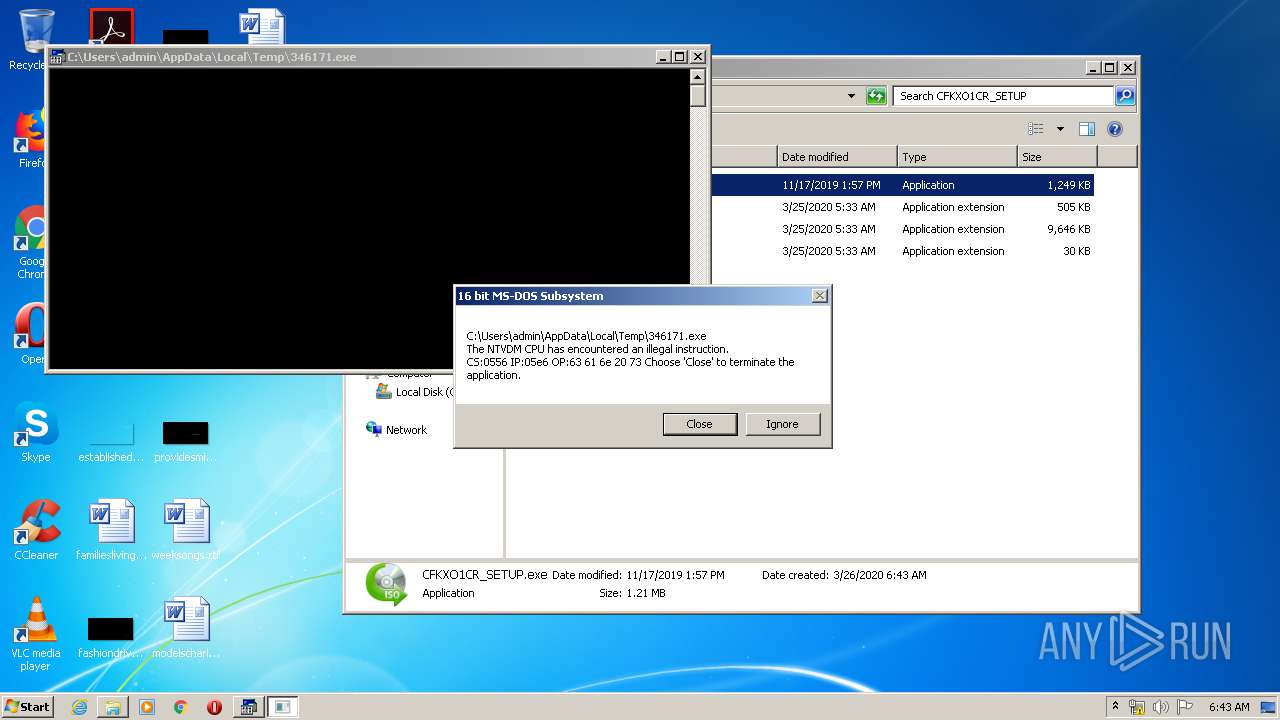This screenshot has height=720, width=1280.
Task: Click Ignore in the MS-DOS Subsystem dialog
Action: point(782,424)
